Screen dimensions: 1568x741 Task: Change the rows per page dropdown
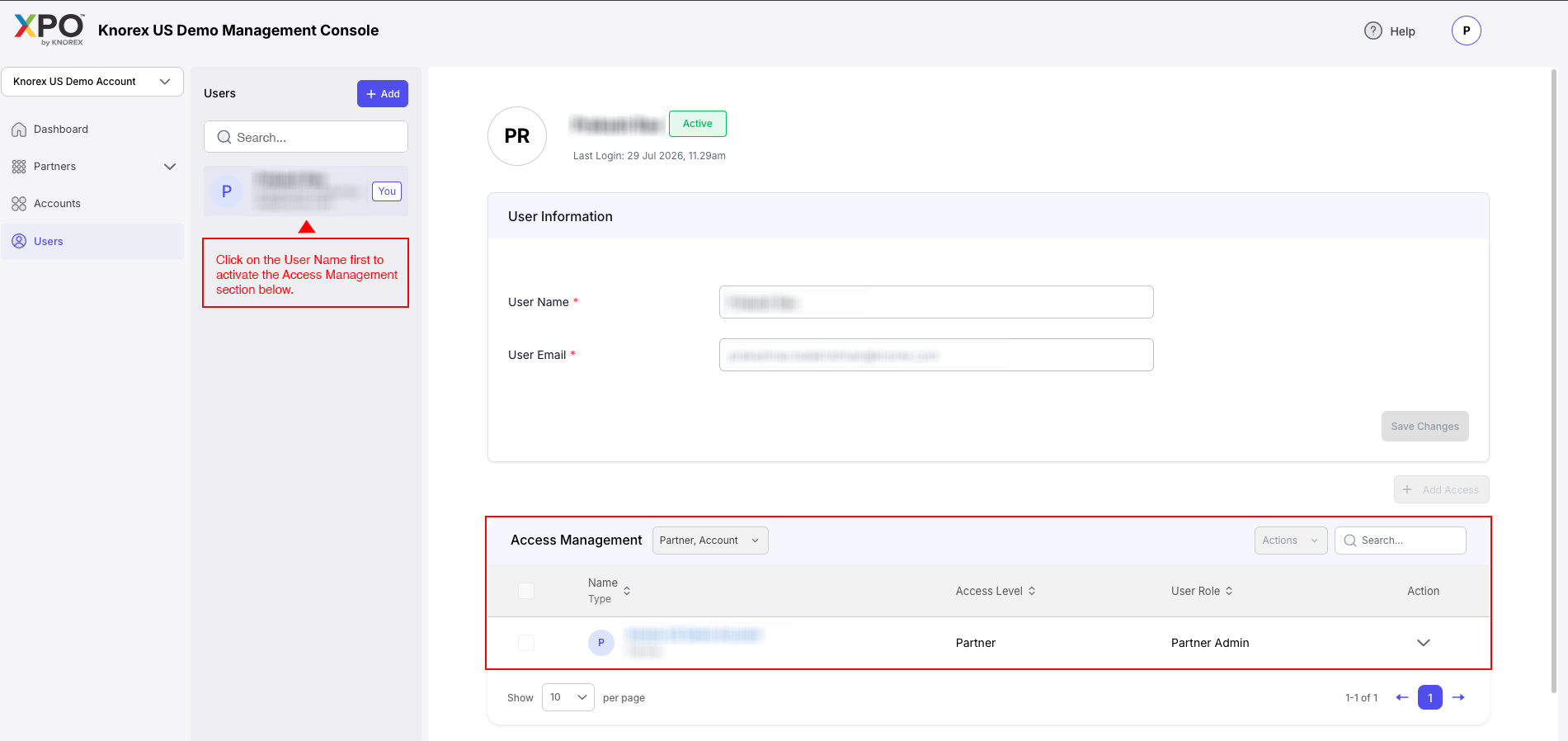[x=568, y=697]
